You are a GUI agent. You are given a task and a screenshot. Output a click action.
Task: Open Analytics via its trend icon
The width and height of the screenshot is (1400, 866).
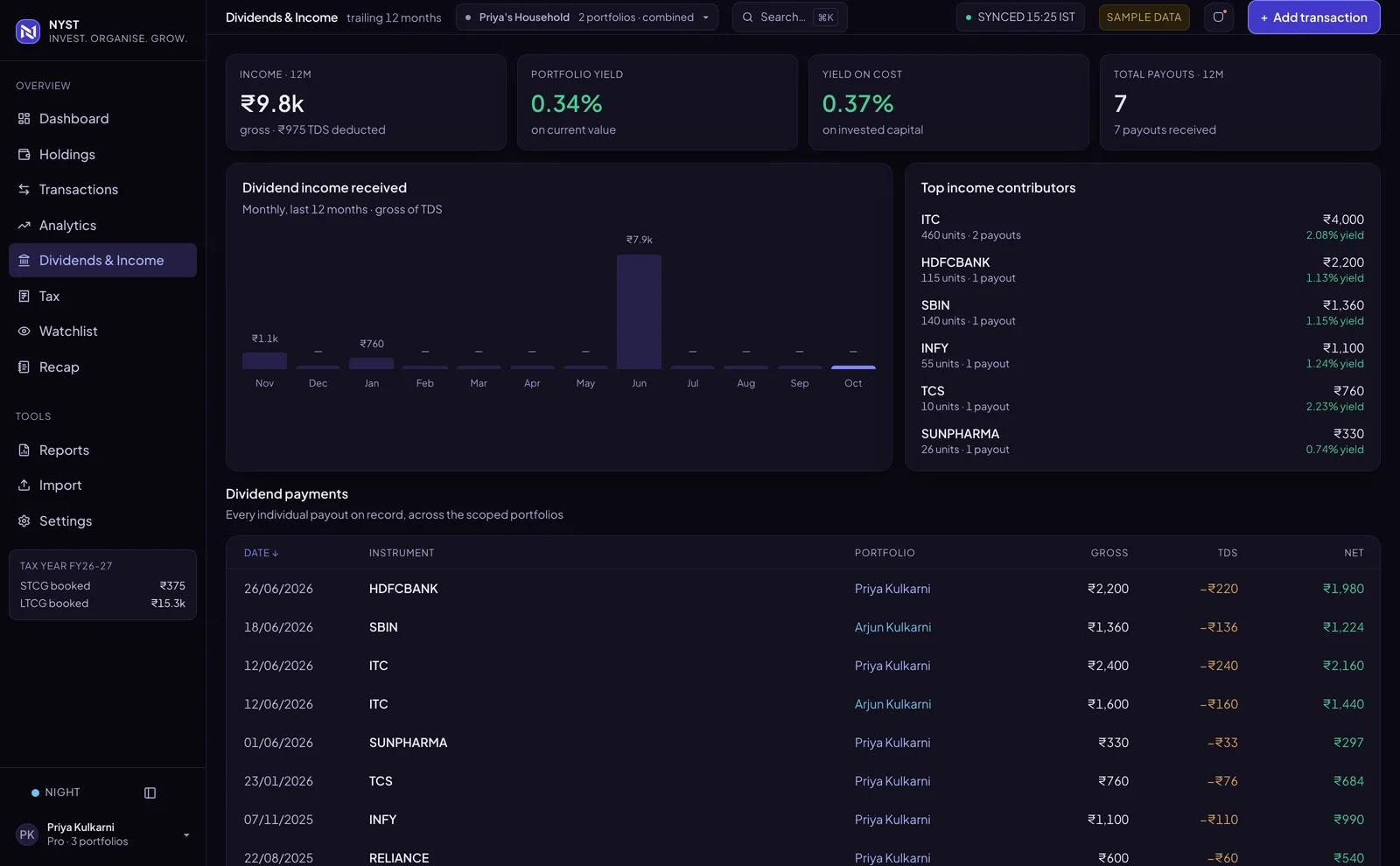click(x=24, y=225)
